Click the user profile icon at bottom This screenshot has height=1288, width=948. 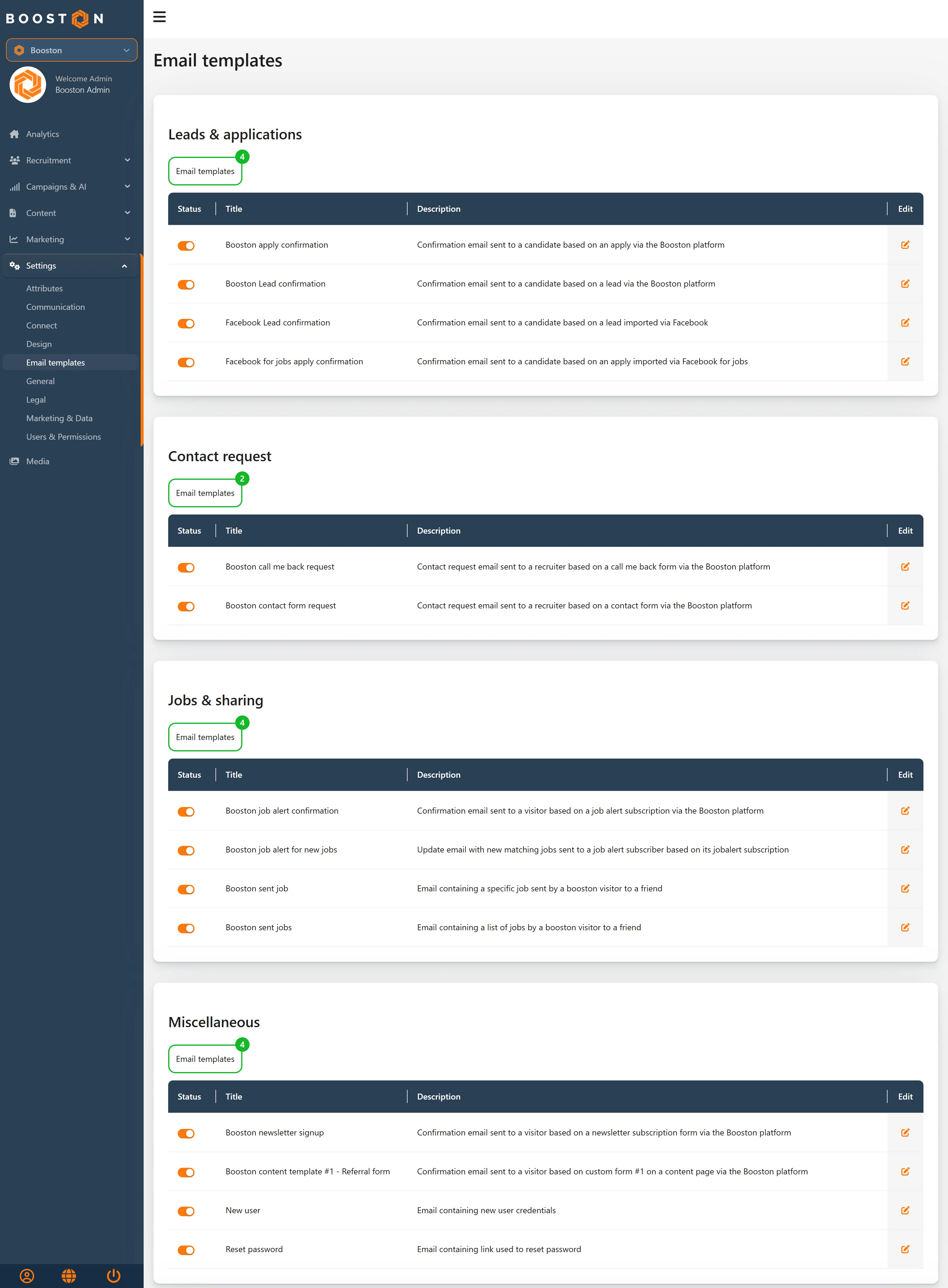click(x=27, y=1276)
